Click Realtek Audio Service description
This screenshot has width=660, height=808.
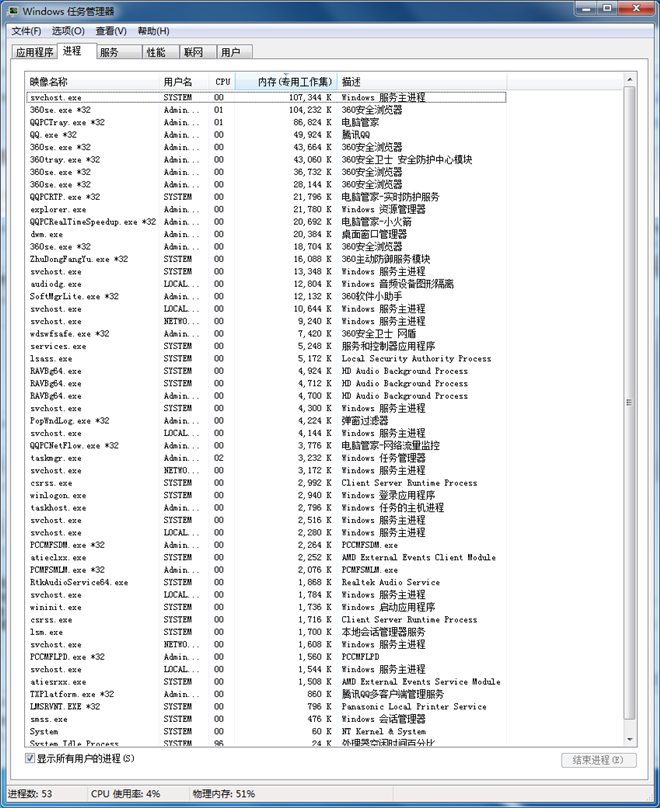(x=391, y=582)
